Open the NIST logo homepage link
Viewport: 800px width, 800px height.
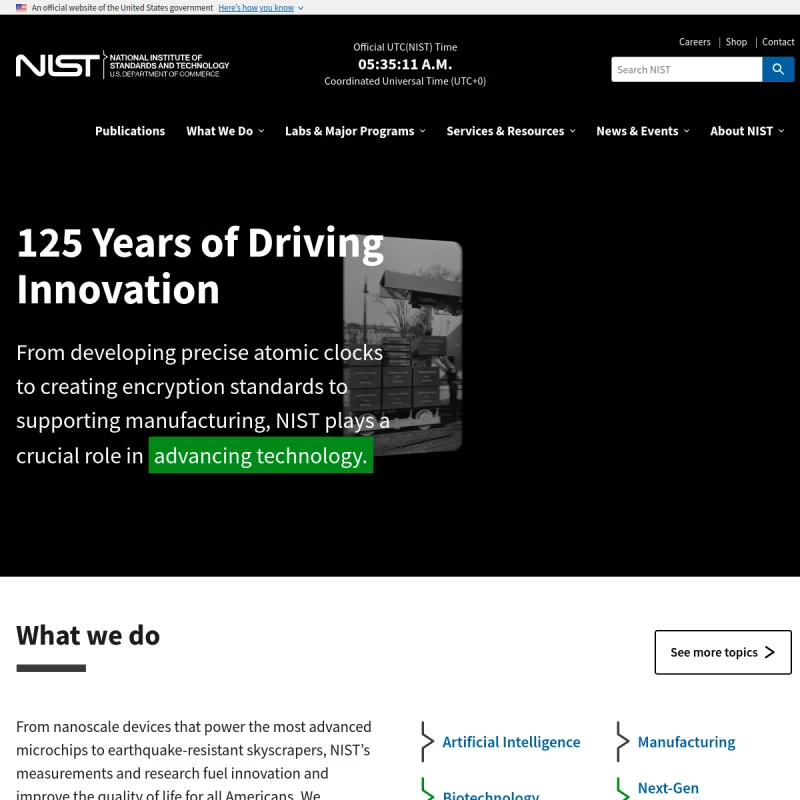122,65
